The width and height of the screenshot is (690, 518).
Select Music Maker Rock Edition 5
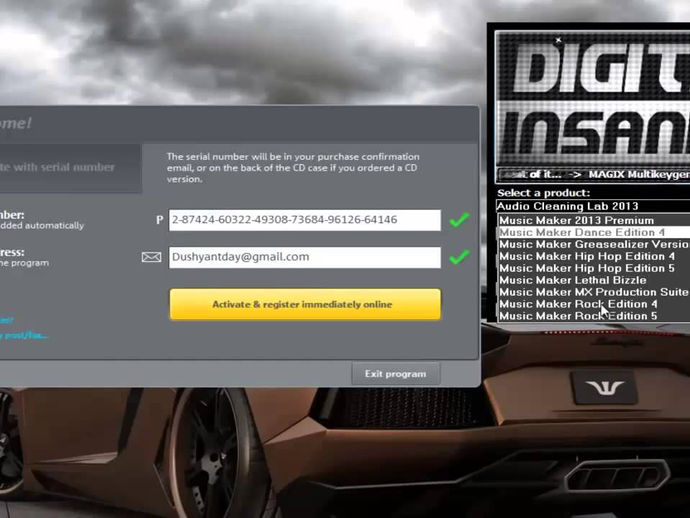594,316
